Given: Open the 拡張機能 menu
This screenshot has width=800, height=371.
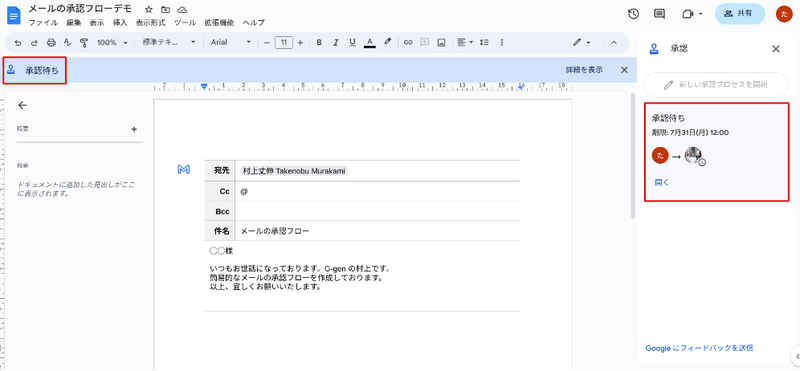Looking at the screenshot, I should tap(219, 22).
